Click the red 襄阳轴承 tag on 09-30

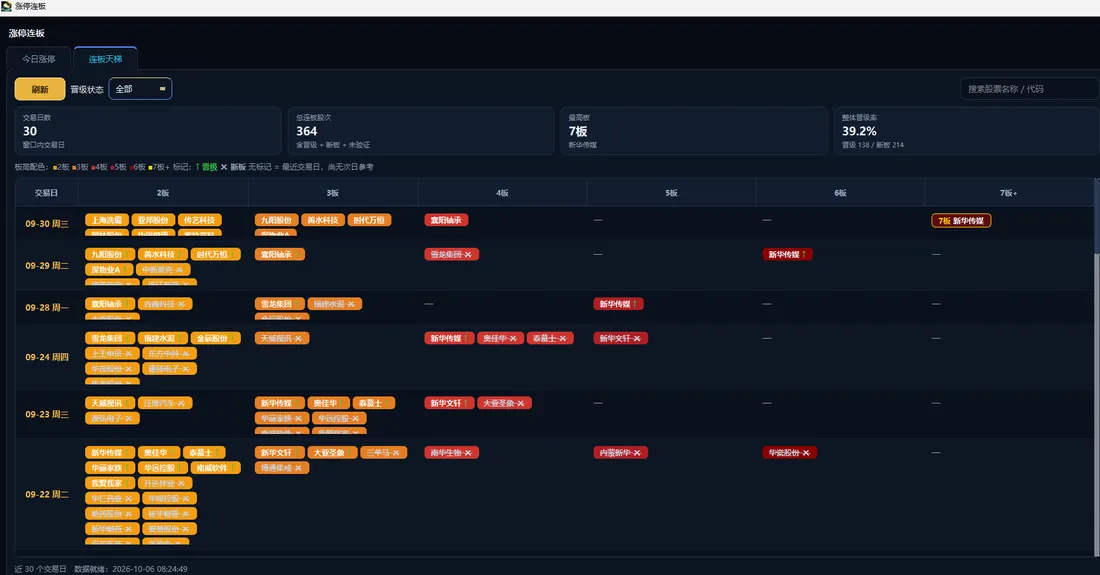(x=446, y=220)
